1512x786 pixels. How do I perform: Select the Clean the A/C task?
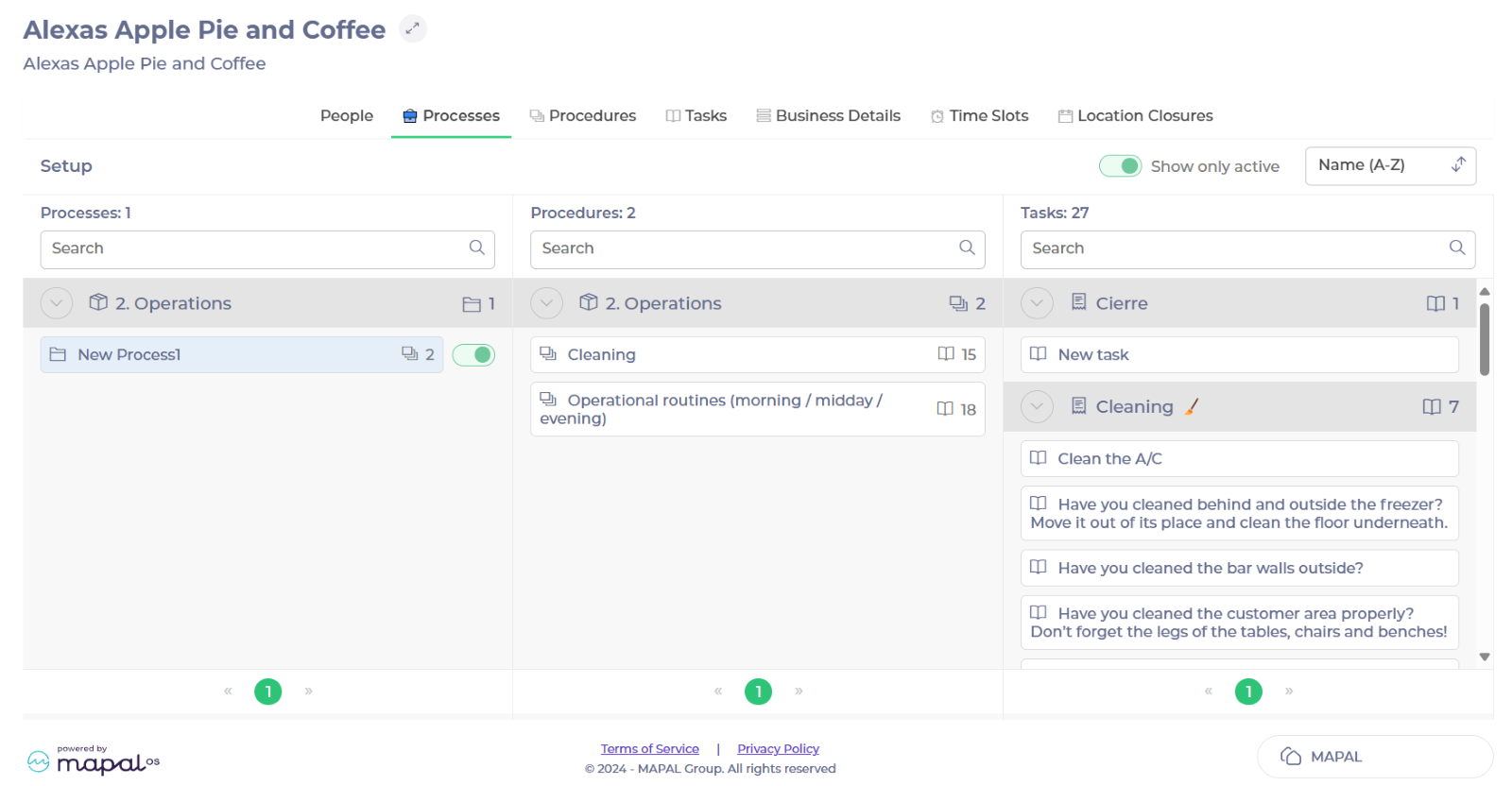point(1240,458)
